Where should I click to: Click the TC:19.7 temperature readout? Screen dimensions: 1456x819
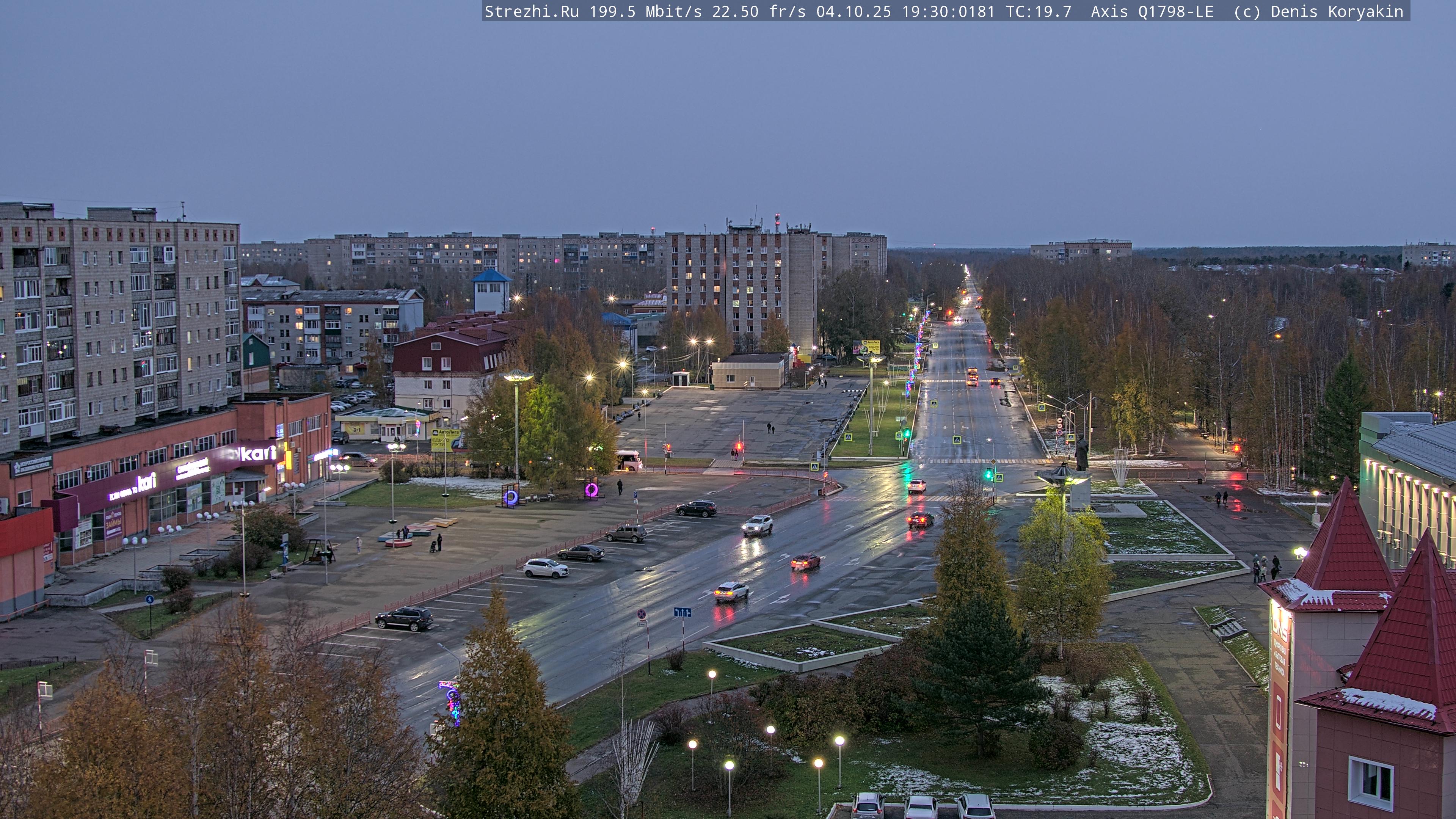(1038, 11)
